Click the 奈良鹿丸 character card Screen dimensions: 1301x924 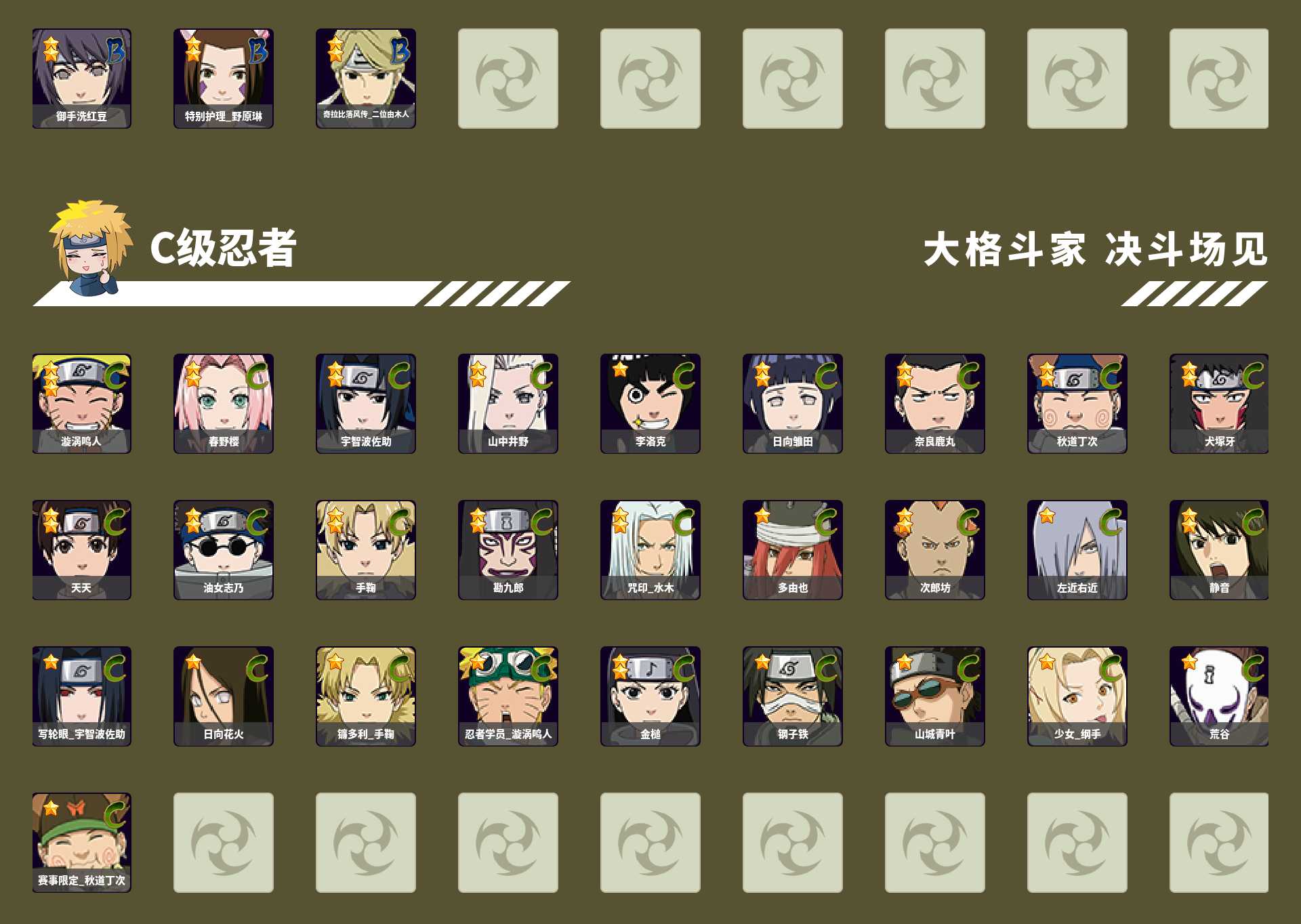935,403
